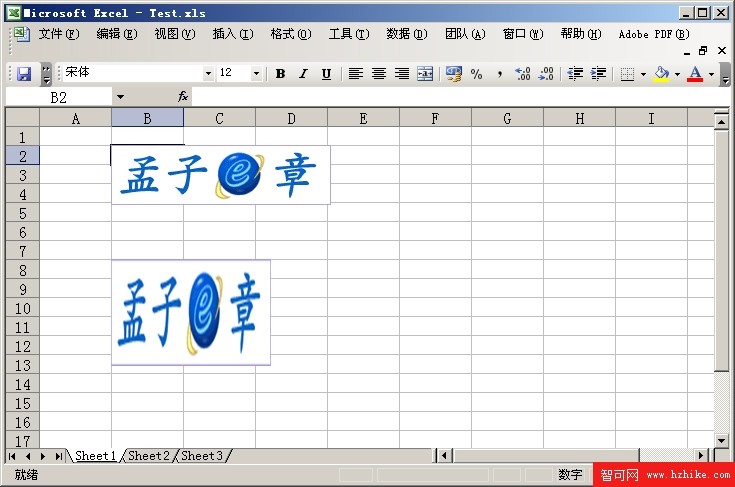The image size is (735, 487).
Task: Open 工具(T) menu
Action: click(x=349, y=34)
